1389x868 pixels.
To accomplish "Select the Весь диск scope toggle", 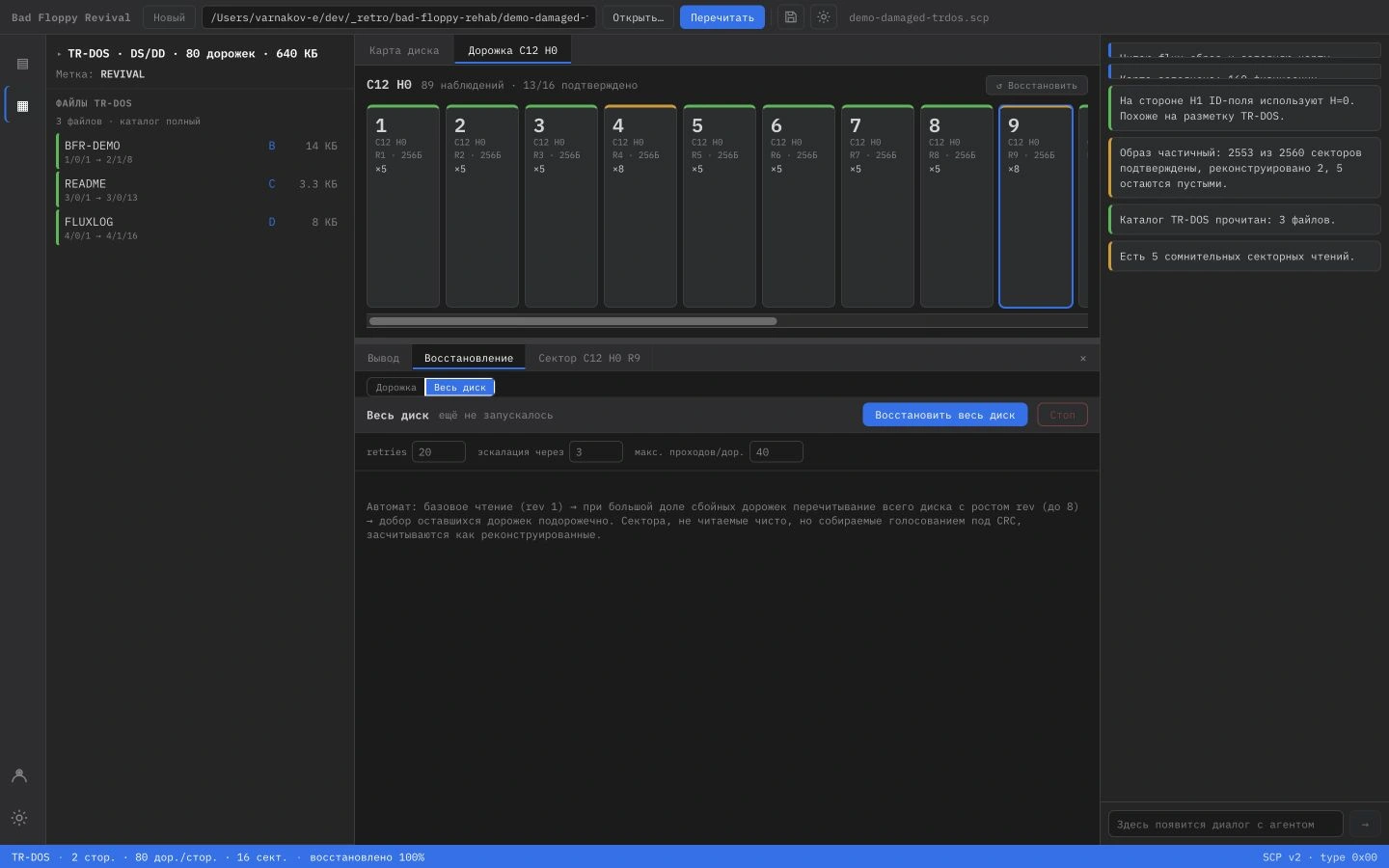I will (x=459, y=387).
